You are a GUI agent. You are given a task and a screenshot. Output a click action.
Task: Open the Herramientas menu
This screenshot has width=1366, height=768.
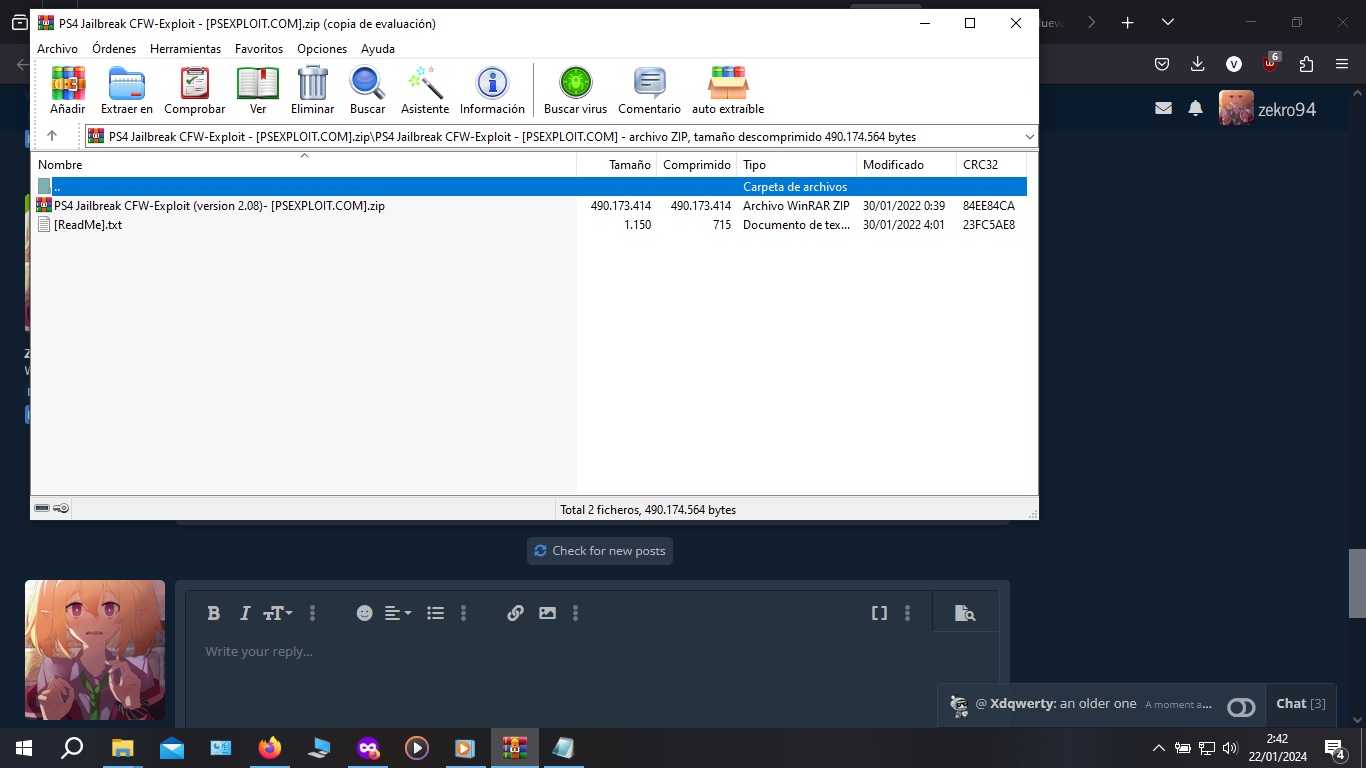pyautogui.click(x=185, y=48)
